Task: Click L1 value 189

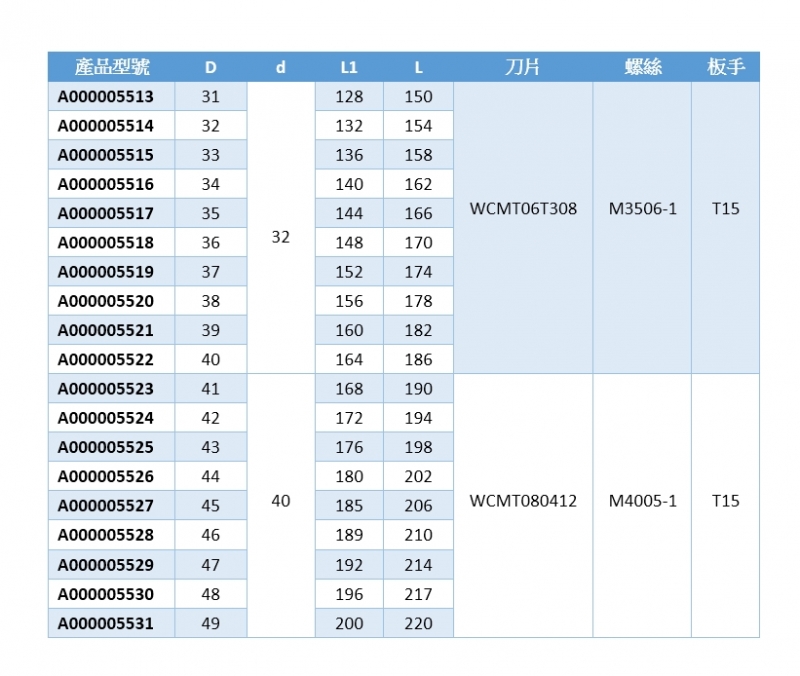Action: (349, 535)
